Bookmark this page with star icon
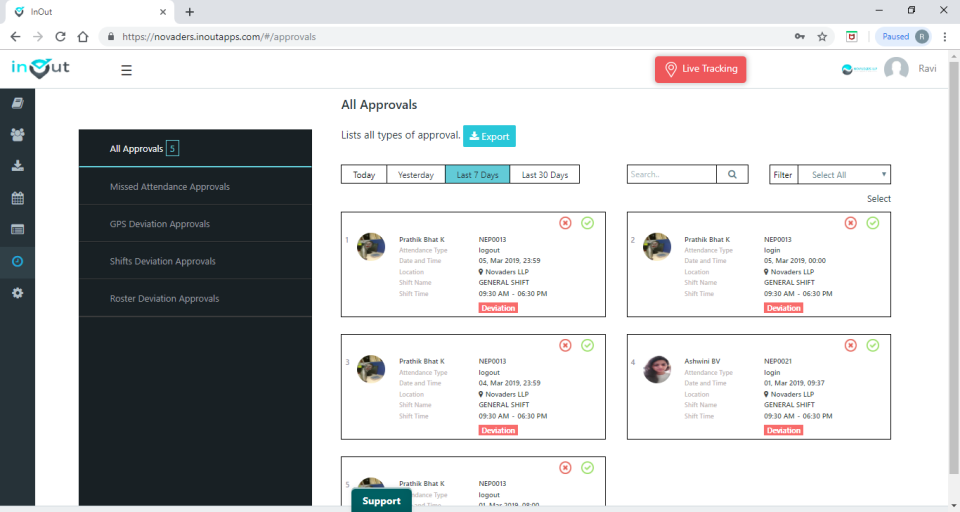The height and width of the screenshot is (512, 960). (x=822, y=37)
